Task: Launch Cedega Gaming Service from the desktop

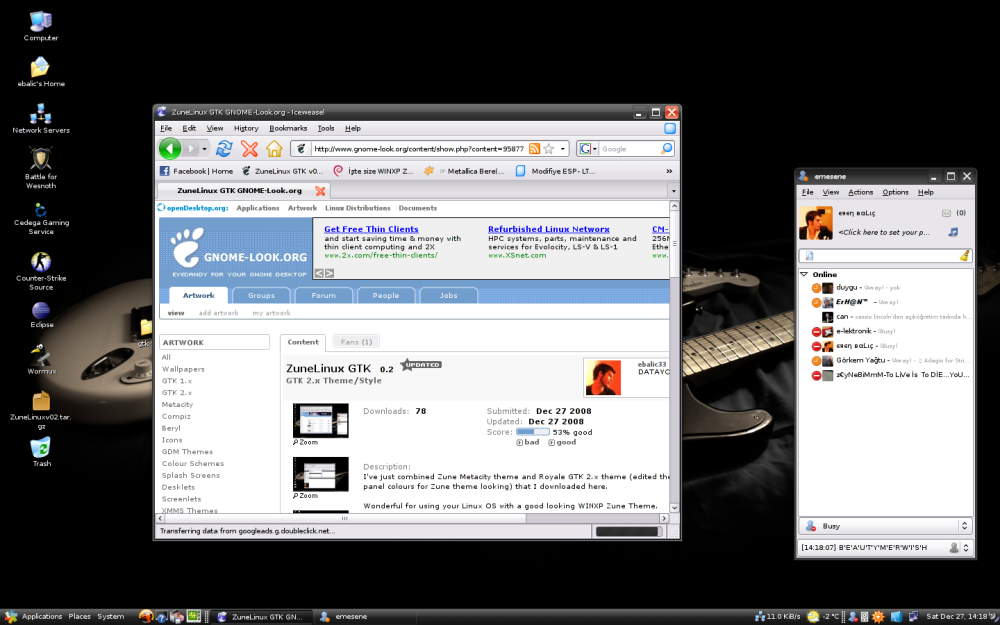Action: point(41,219)
